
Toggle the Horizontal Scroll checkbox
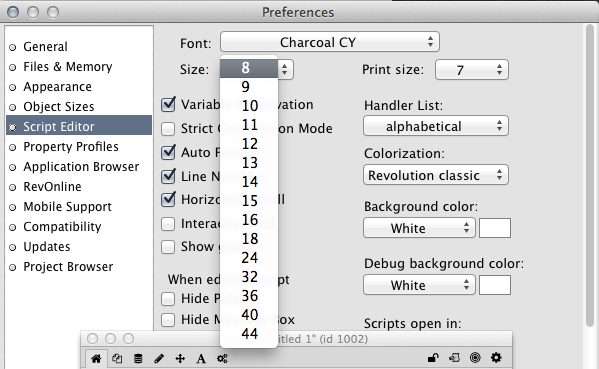(168, 199)
